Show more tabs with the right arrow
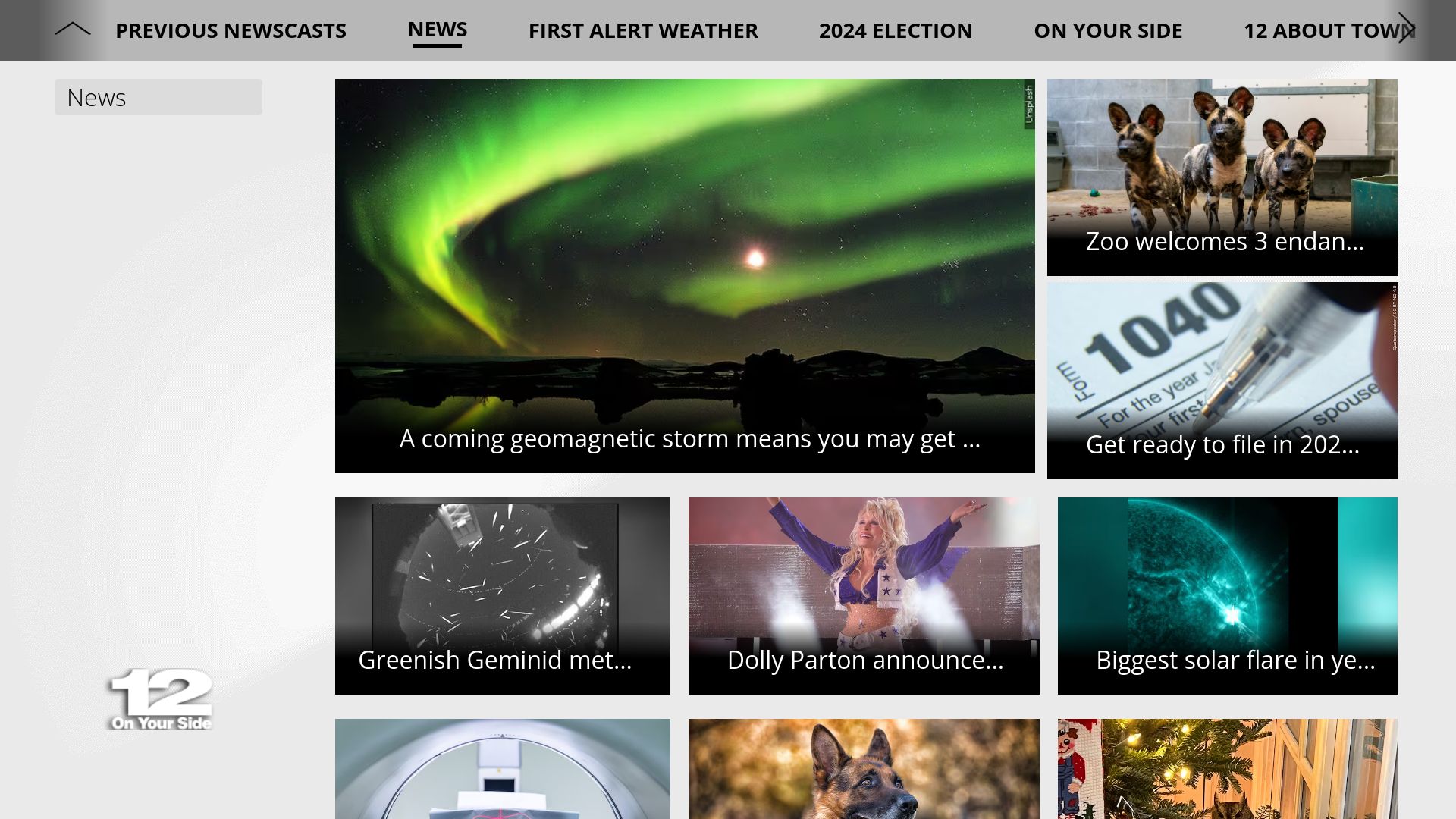Viewport: 1456px width, 819px height. click(x=1407, y=29)
